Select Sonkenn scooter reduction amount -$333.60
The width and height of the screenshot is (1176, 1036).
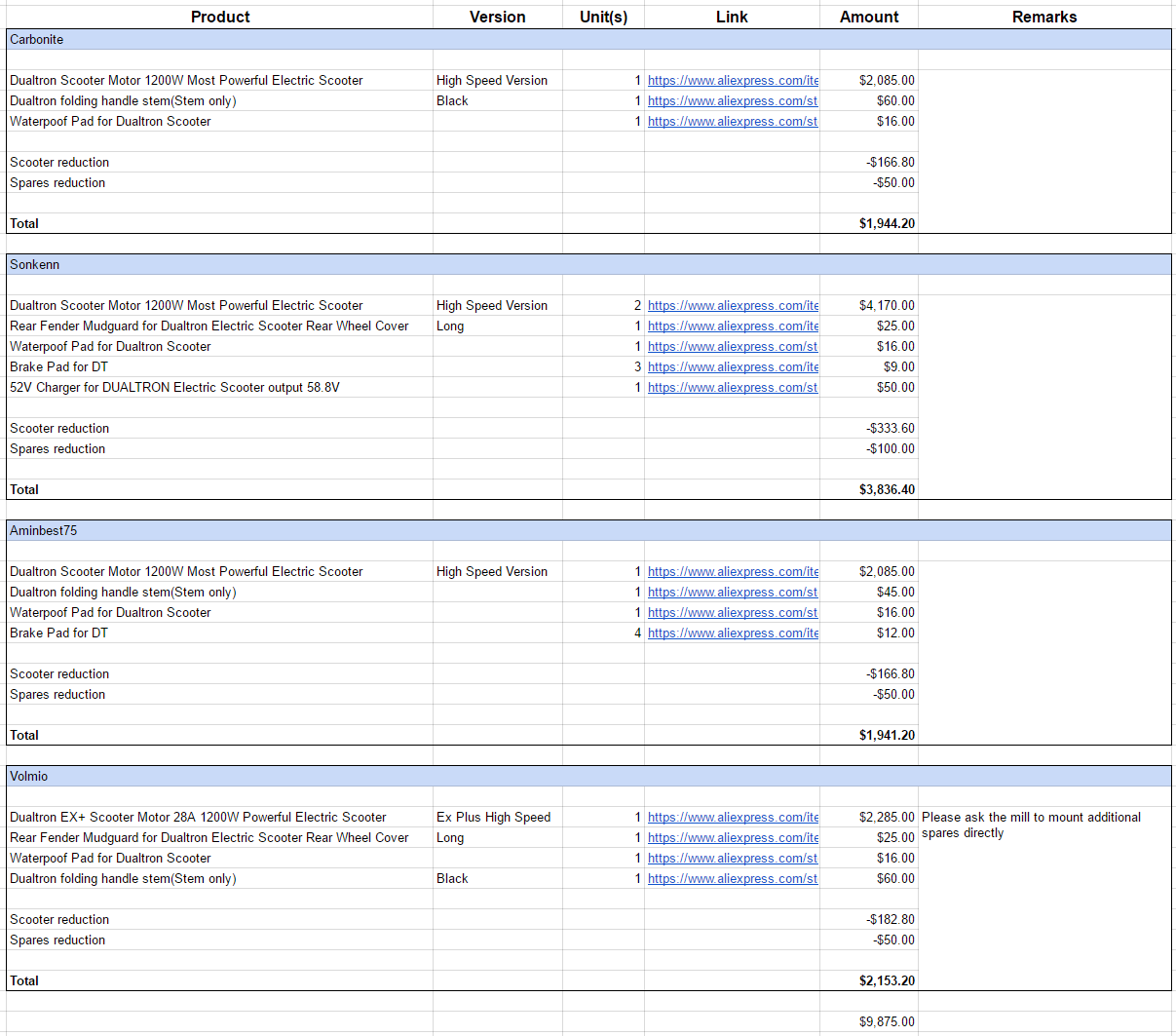coord(869,428)
